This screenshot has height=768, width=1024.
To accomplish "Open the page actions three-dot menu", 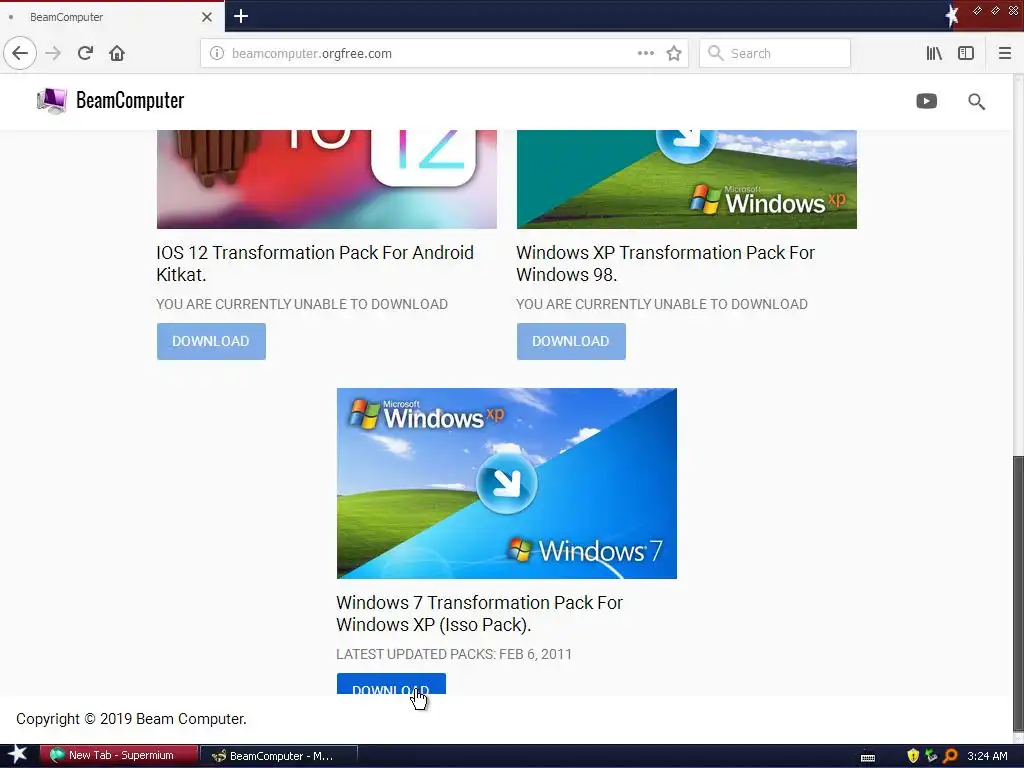I will [x=646, y=53].
